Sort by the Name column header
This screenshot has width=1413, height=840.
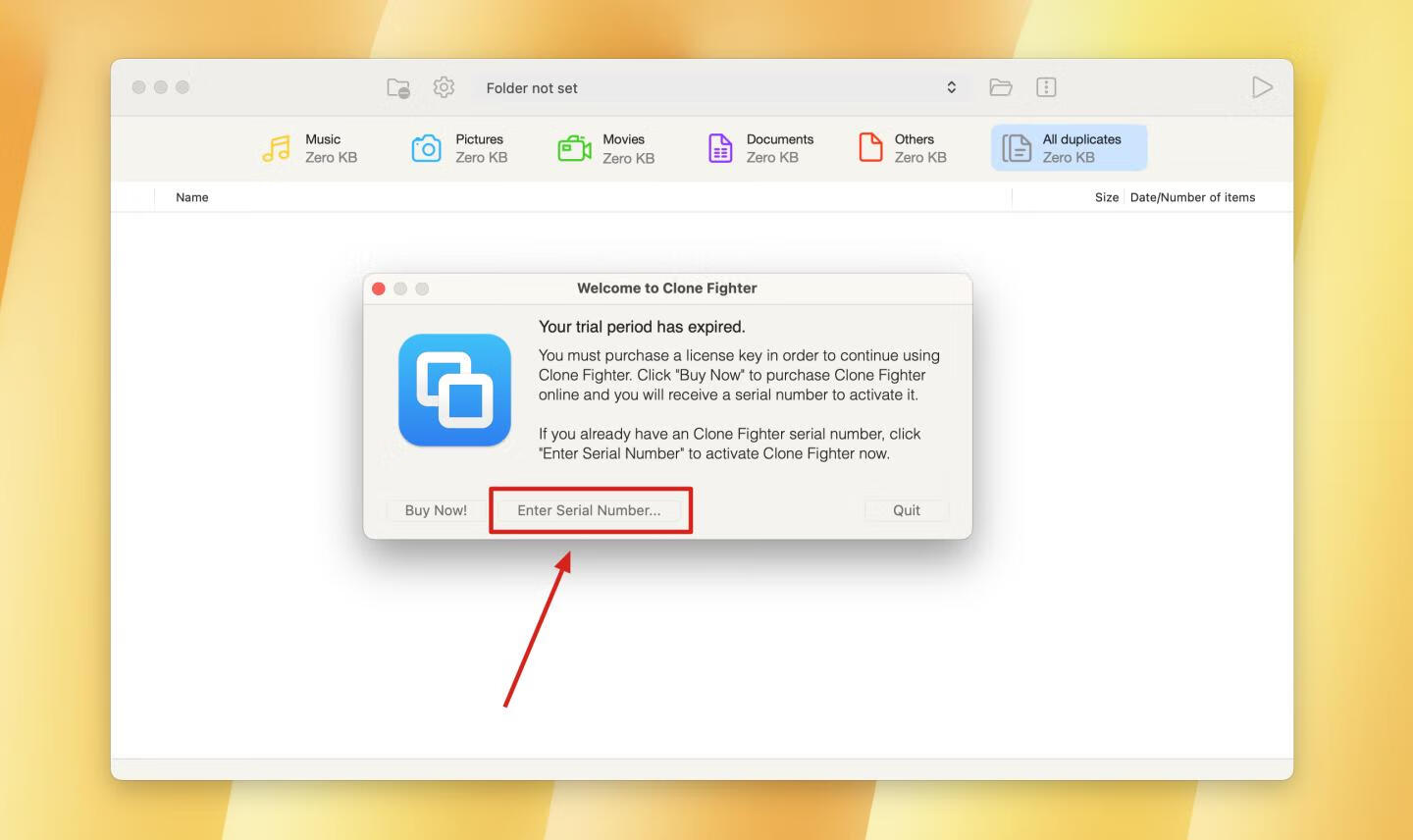click(x=192, y=197)
